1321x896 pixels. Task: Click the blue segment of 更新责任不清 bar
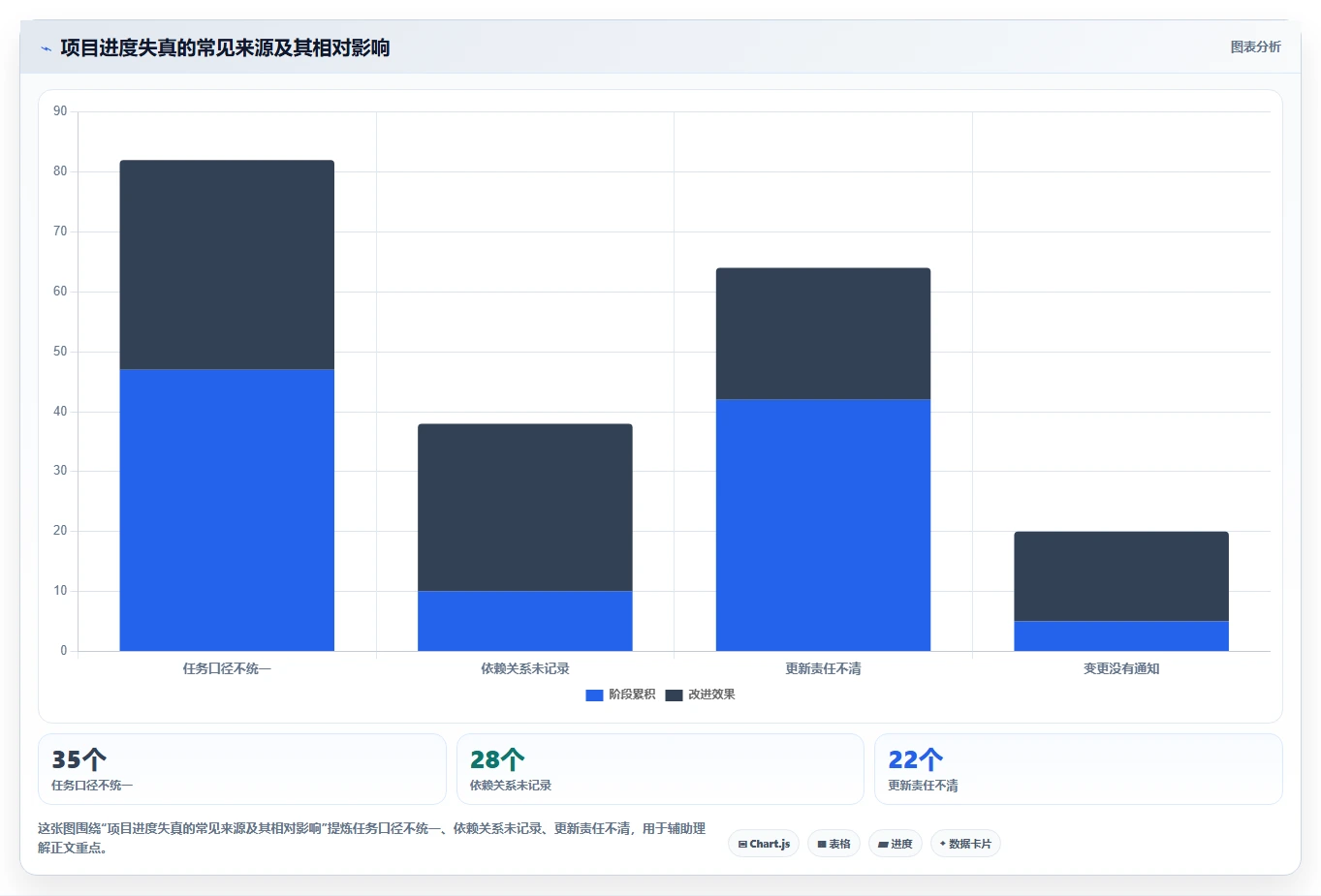click(x=823, y=525)
